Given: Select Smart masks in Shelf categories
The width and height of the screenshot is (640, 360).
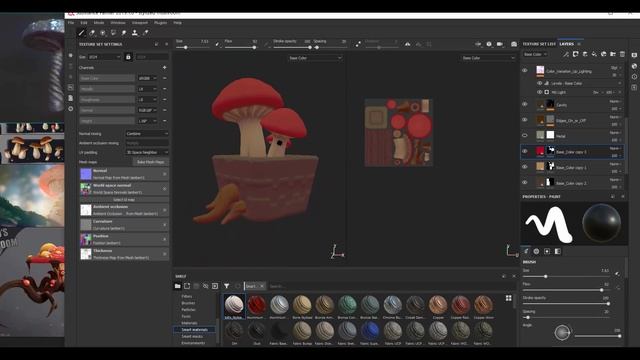Looking at the screenshot, I should 192,336.
